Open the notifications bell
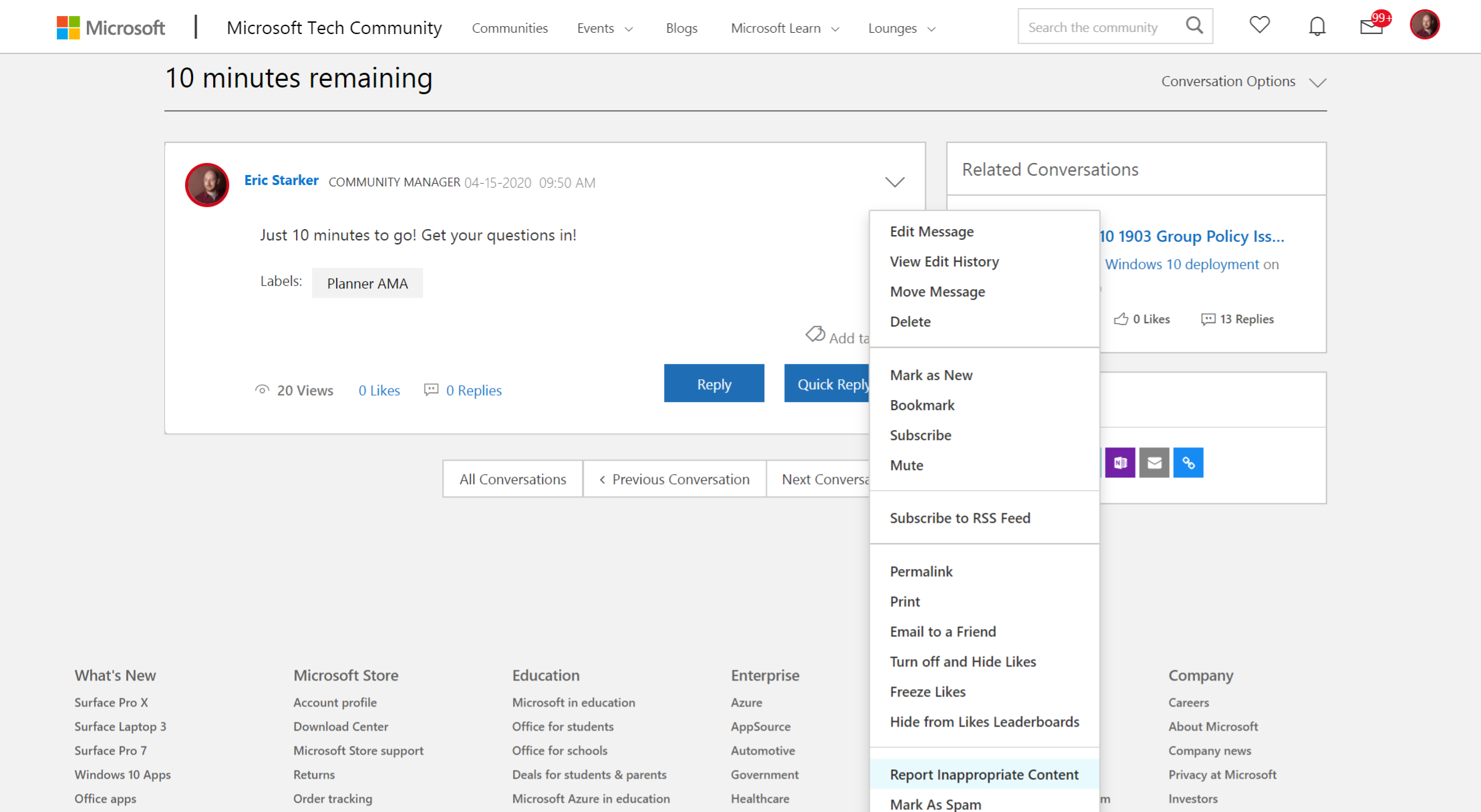This screenshot has height=812, width=1481. point(1316,25)
